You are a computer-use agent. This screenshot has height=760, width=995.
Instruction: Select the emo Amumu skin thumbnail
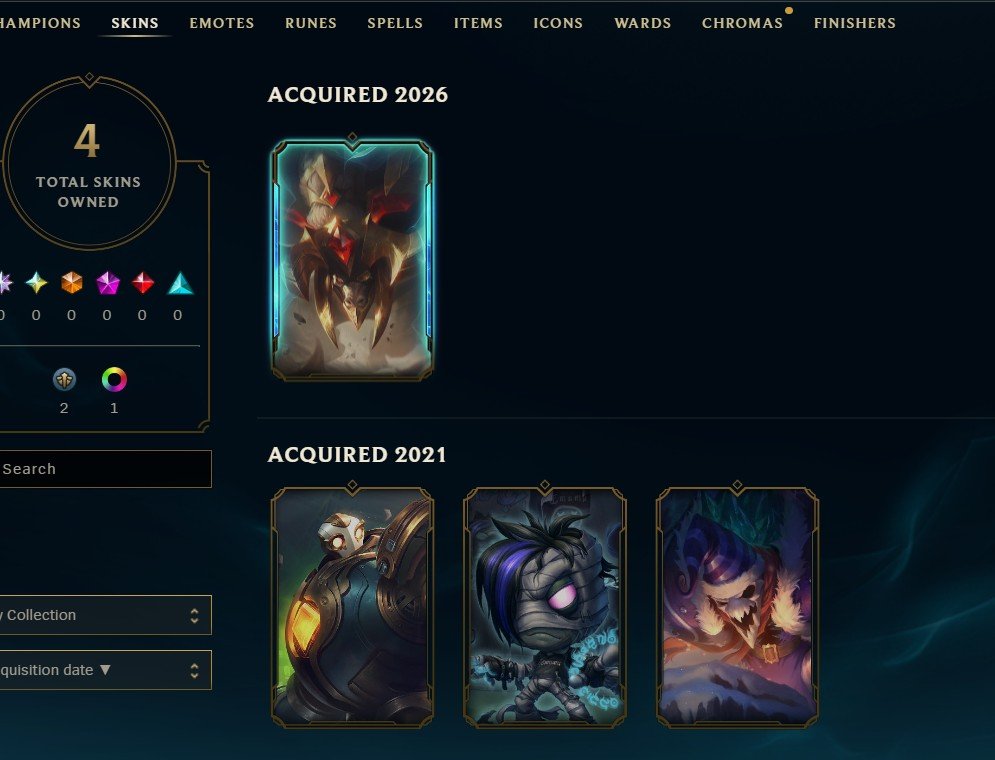(x=545, y=607)
